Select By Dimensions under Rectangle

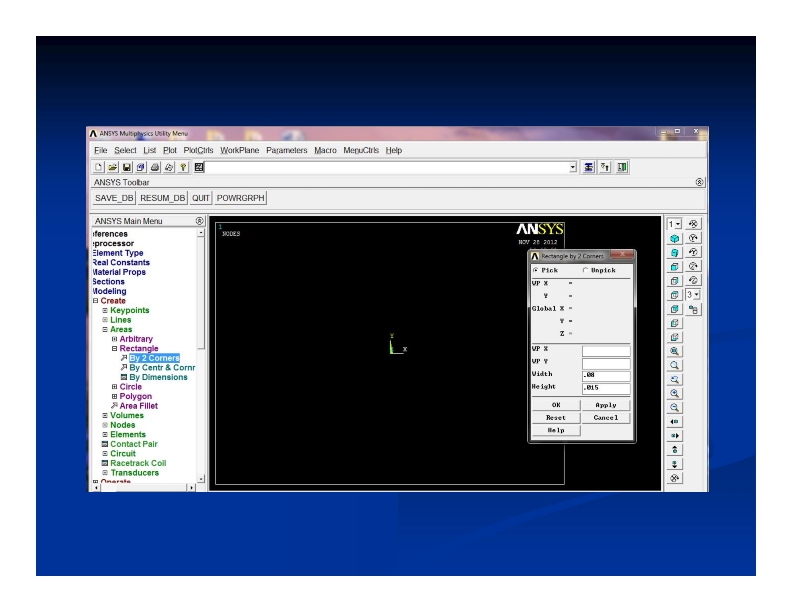[x=160, y=377]
